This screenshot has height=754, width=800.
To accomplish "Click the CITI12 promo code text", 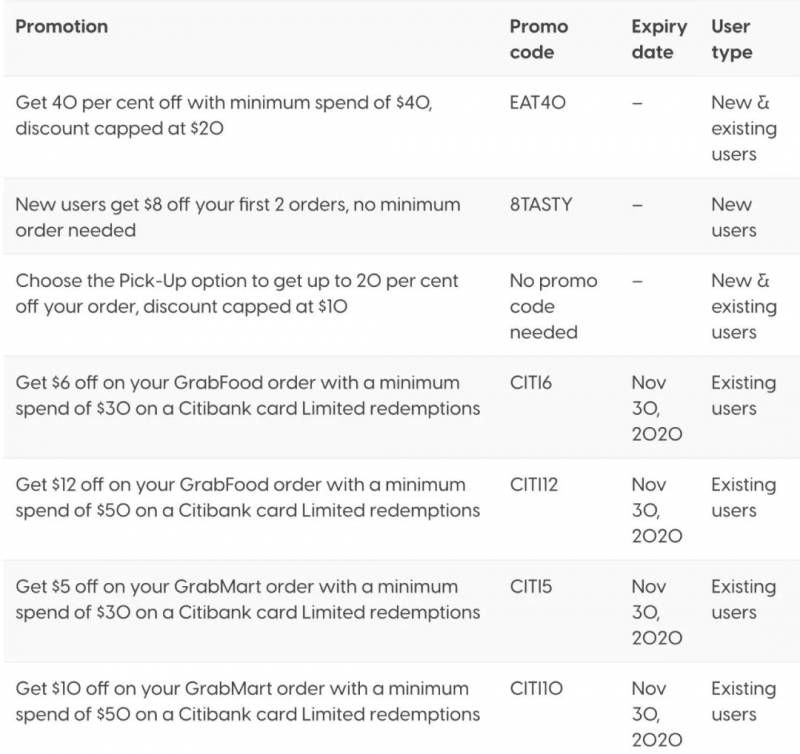I will [534, 484].
